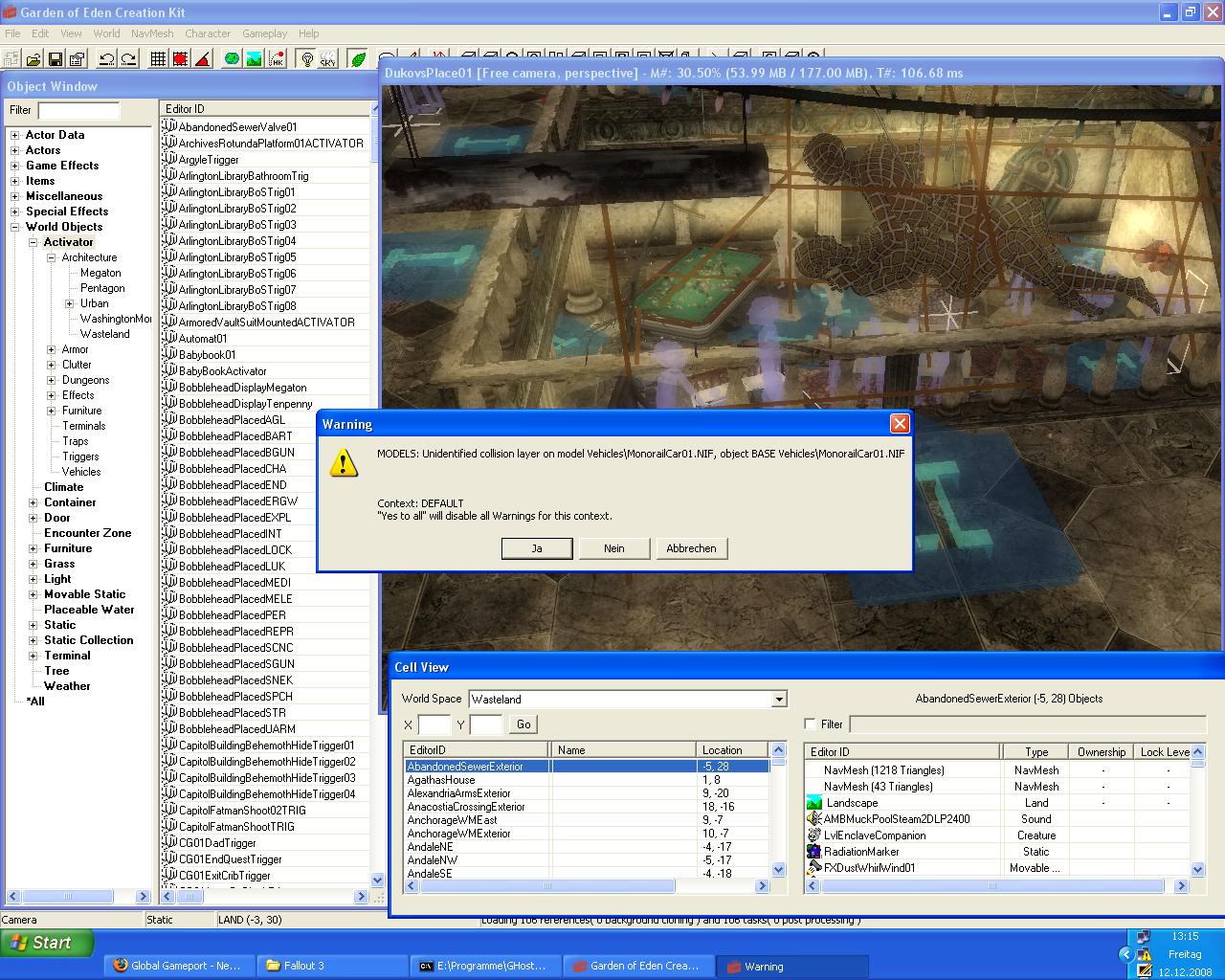Click the Go button in Cell View
1225x980 pixels.
coord(523,724)
